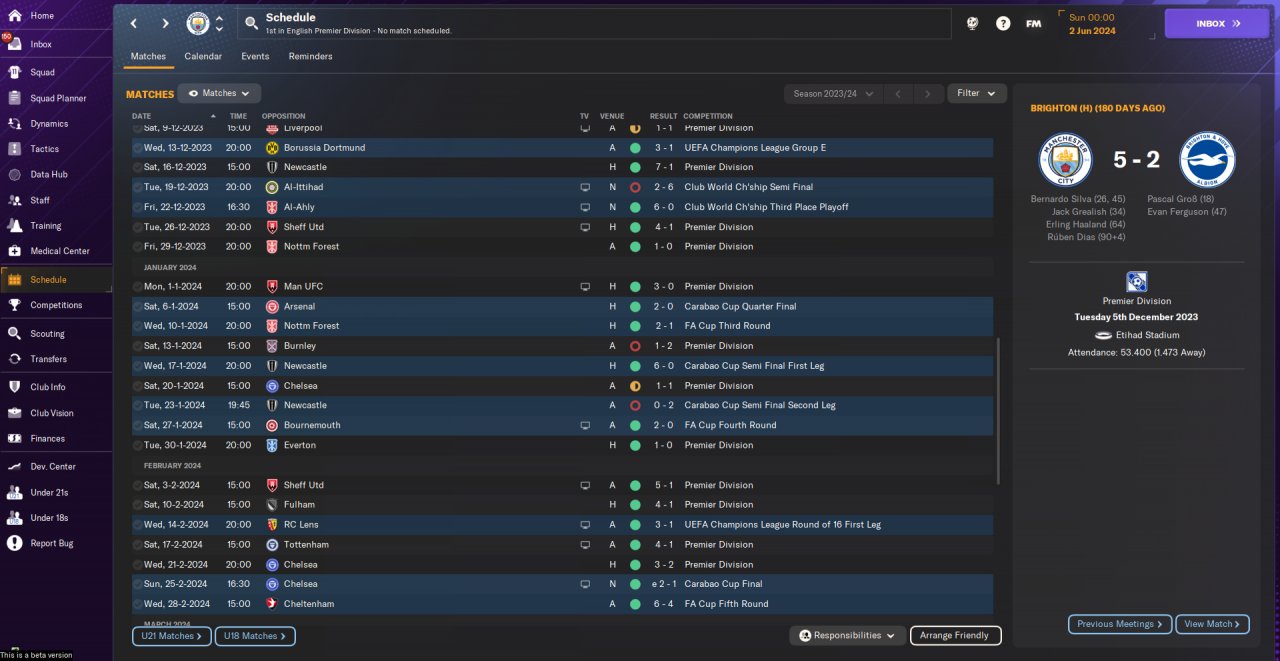Expand the Responsibilities dropdown

click(x=847, y=635)
